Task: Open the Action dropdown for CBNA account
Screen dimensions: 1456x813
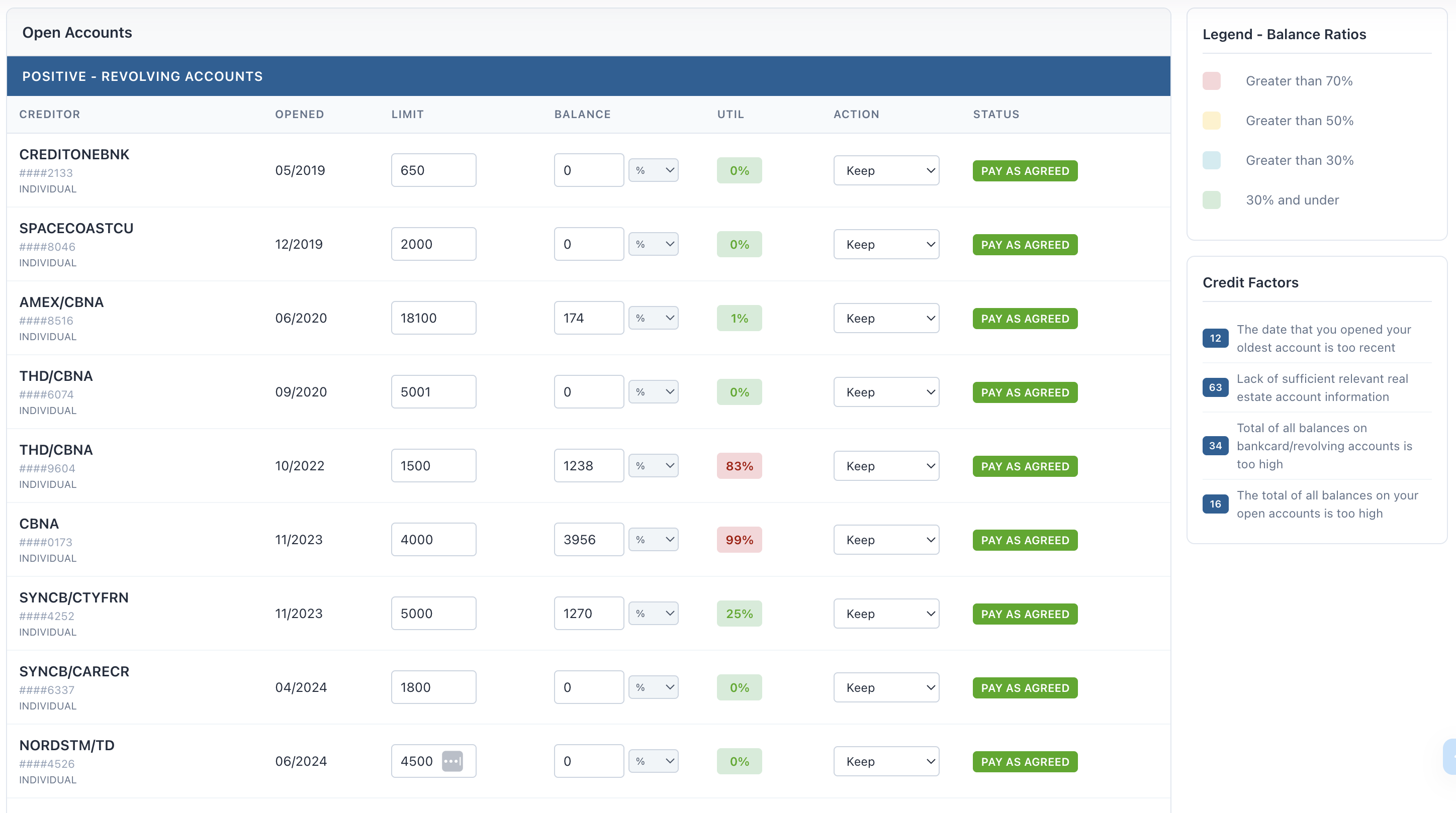Action: tap(885, 540)
